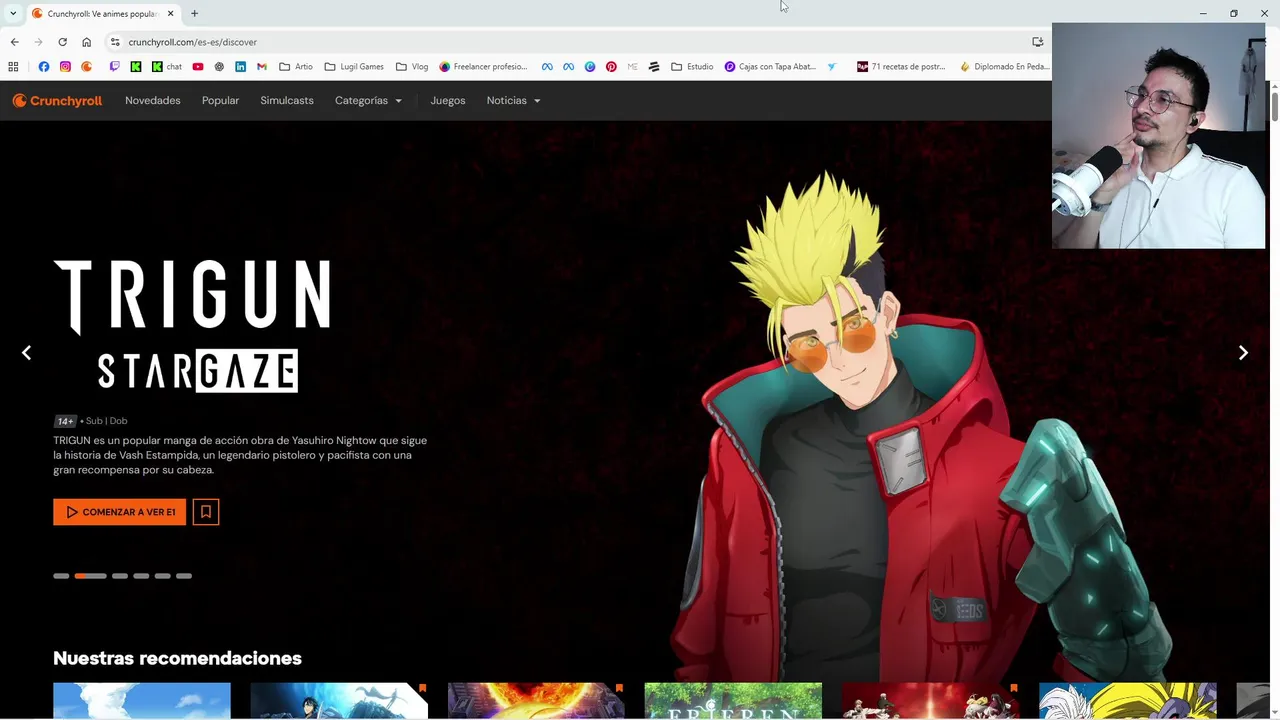Show the next hero carousel slide

1243,353
